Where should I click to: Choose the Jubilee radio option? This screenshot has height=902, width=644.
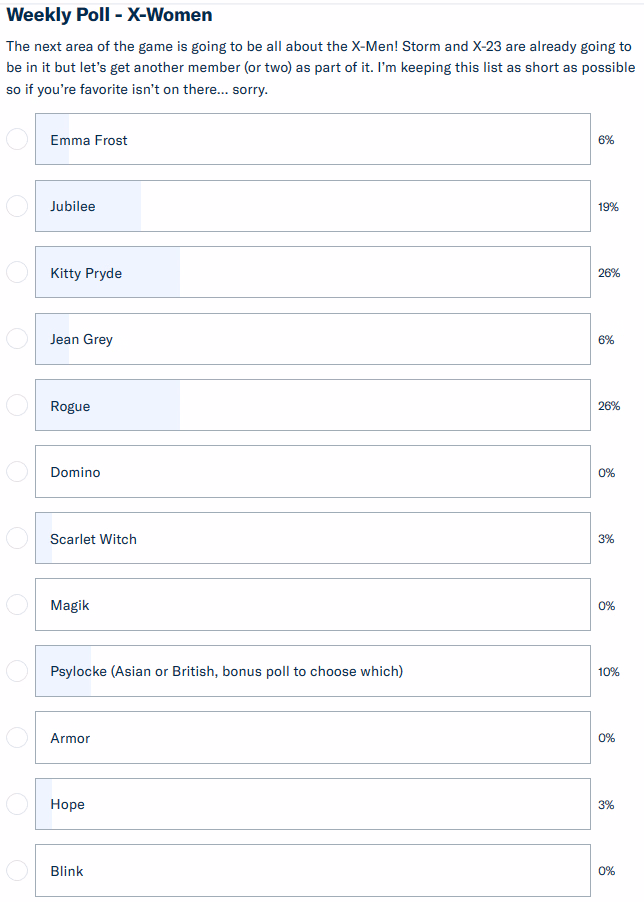tap(17, 206)
